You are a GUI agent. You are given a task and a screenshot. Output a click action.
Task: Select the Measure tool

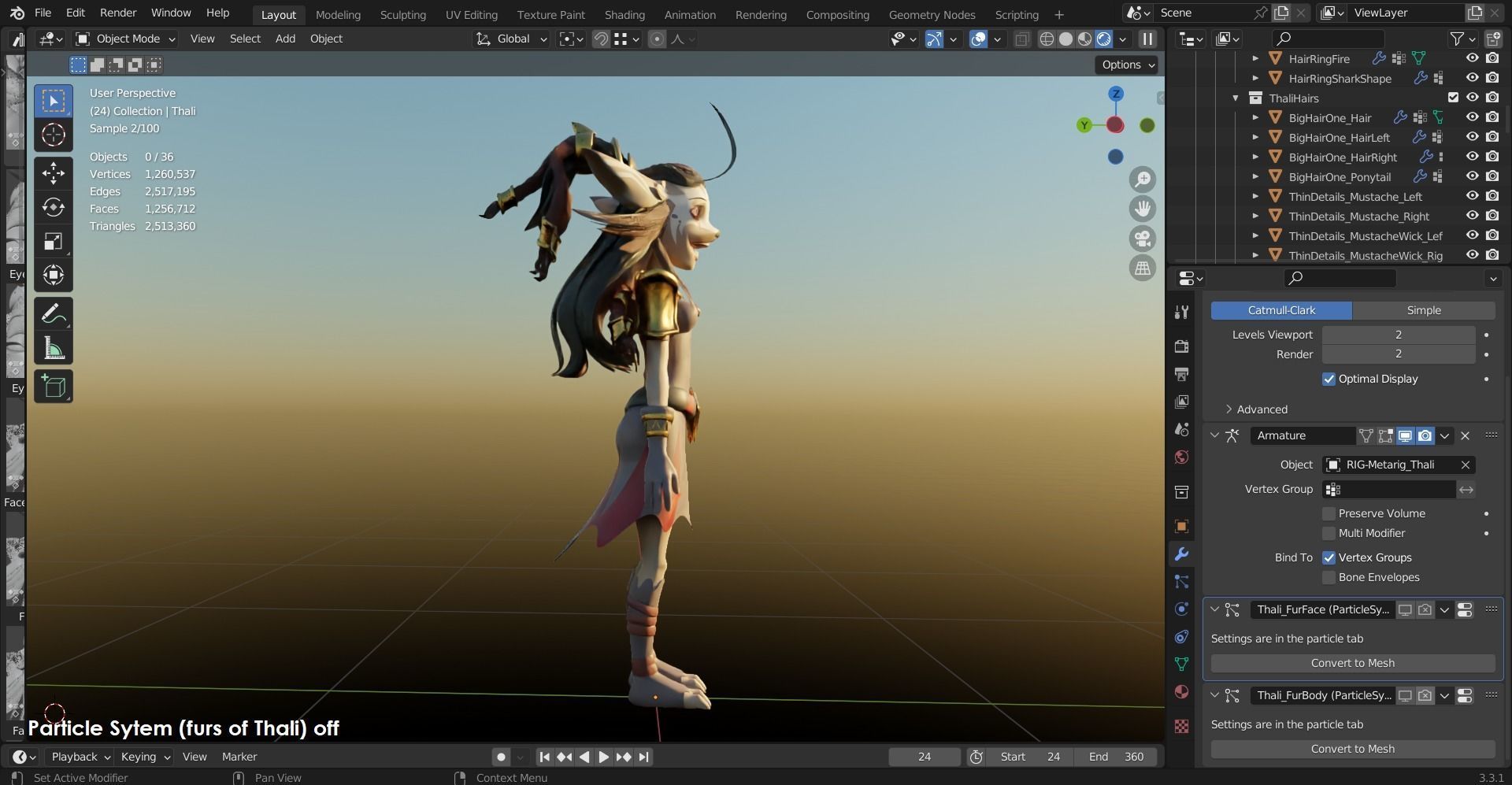click(53, 346)
